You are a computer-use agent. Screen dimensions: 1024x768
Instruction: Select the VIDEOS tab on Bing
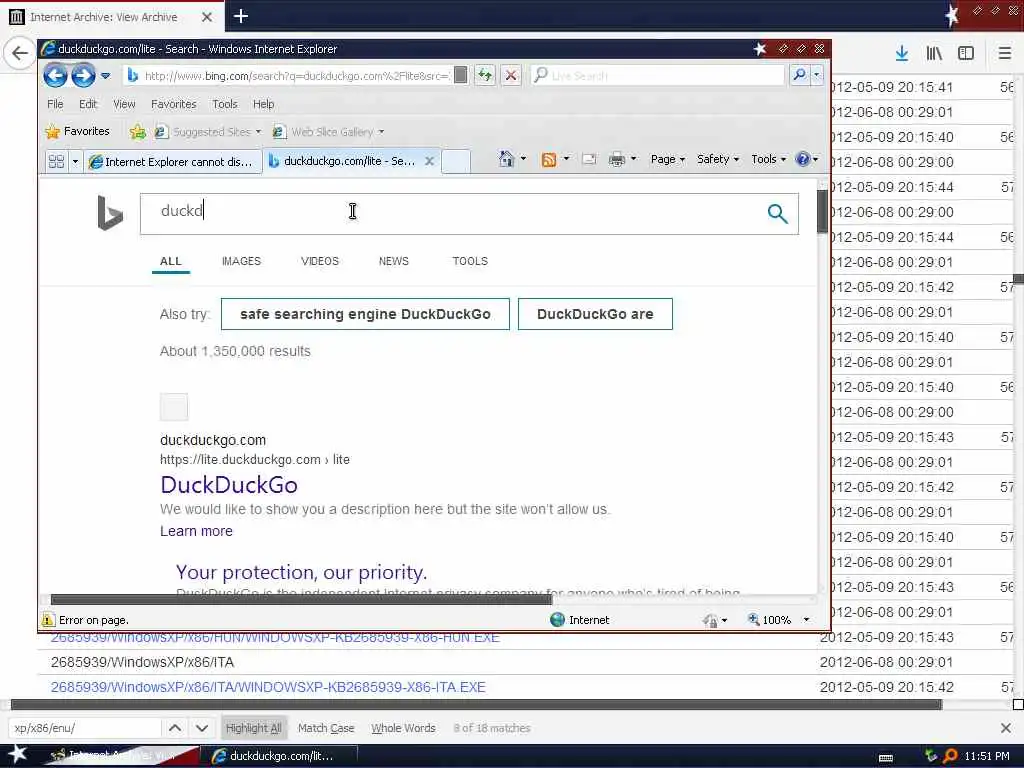[x=320, y=261]
